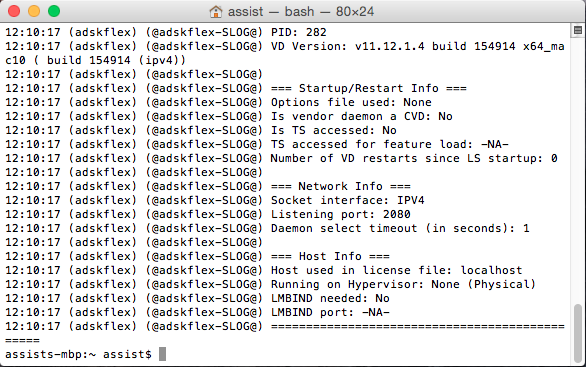
Task: Click the cursor block at the prompt
Action: tap(162, 354)
